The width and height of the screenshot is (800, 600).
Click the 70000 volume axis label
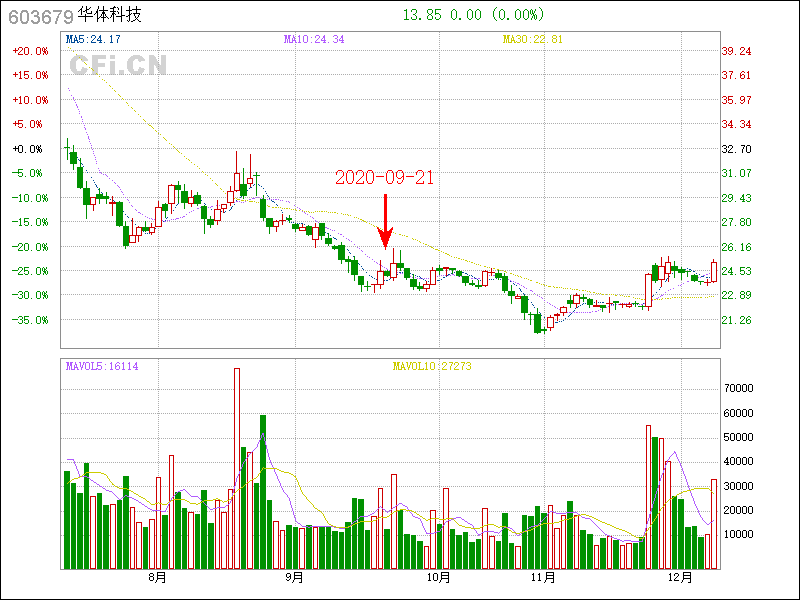[740, 388]
